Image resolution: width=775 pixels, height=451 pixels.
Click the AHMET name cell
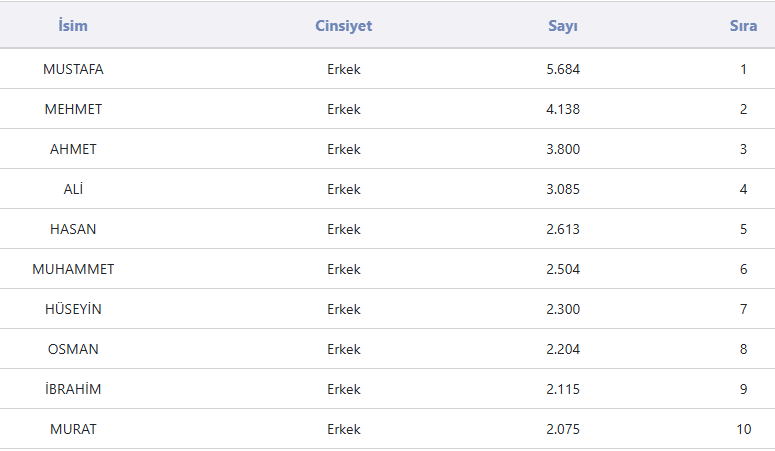pyautogui.click(x=73, y=149)
